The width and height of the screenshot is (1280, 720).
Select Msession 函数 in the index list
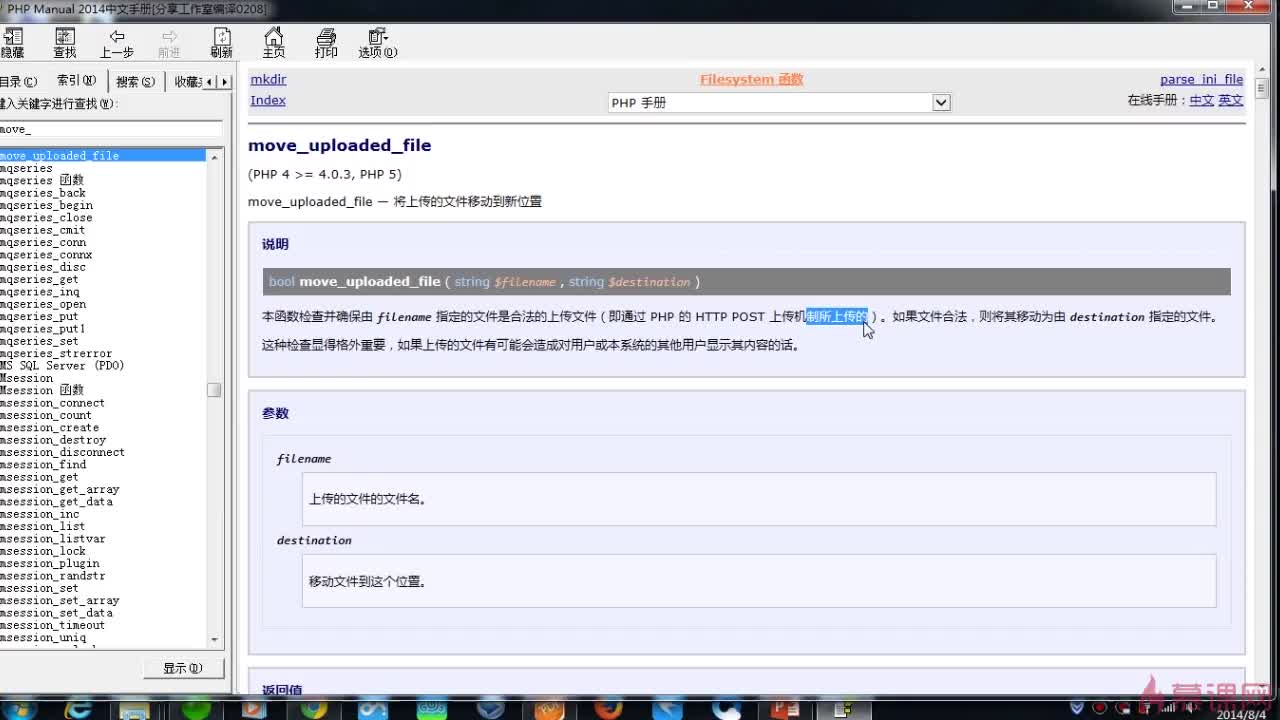pyautogui.click(x=42, y=390)
